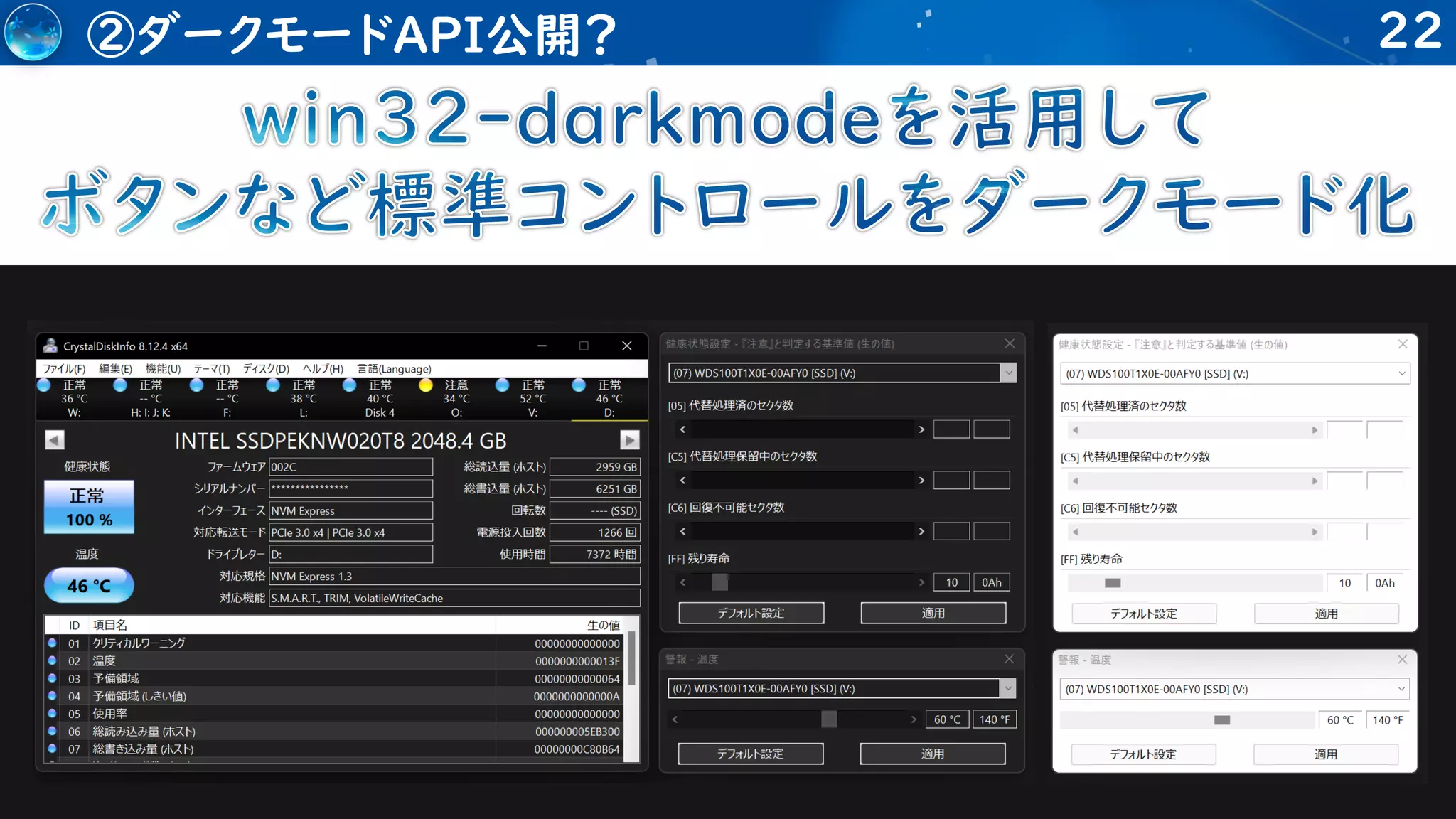Click 適用 in dark 警報 - 温度 dialog

[x=933, y=754]
